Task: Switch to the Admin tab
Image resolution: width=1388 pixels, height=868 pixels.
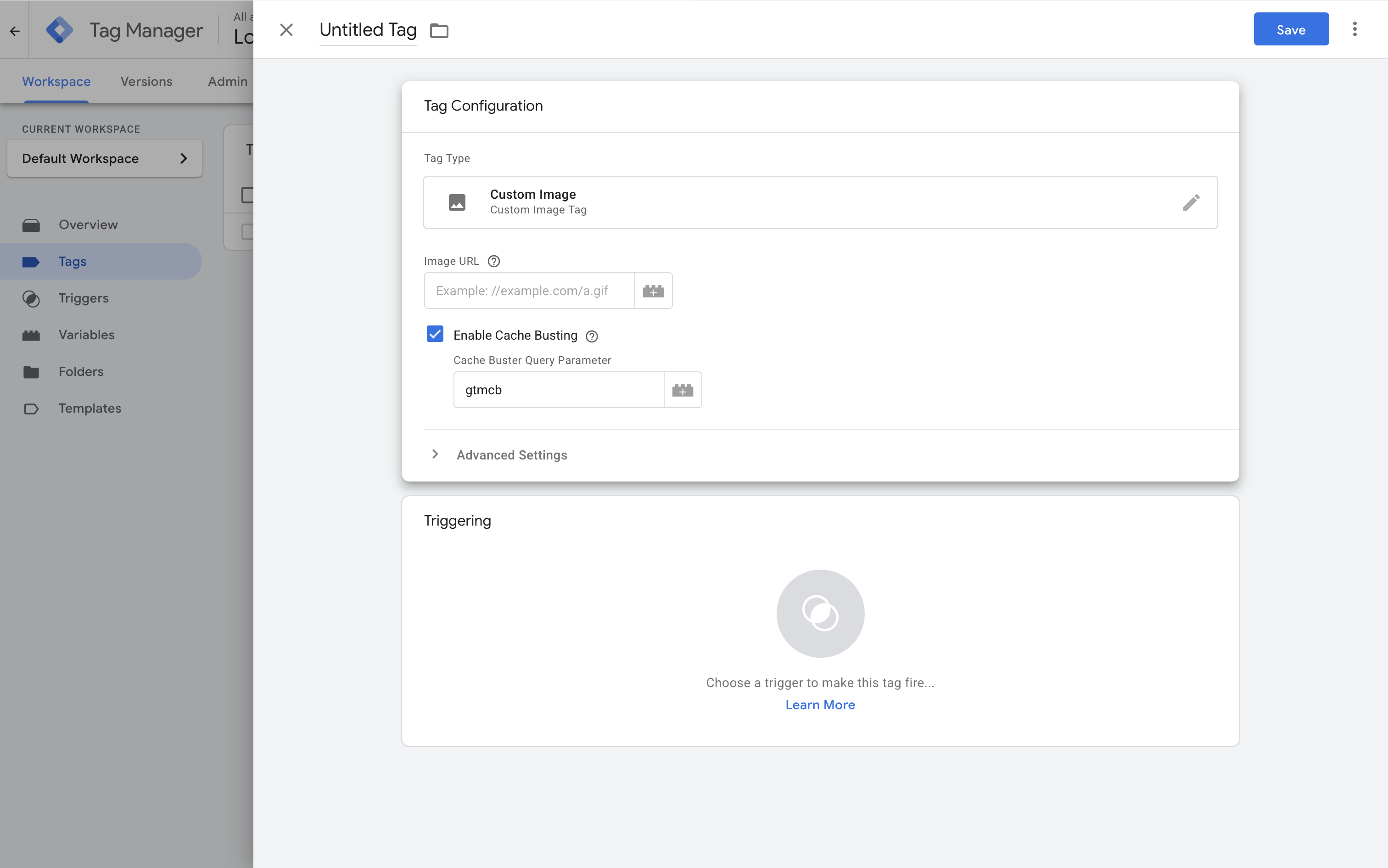Action: click(x=227, y=82)
